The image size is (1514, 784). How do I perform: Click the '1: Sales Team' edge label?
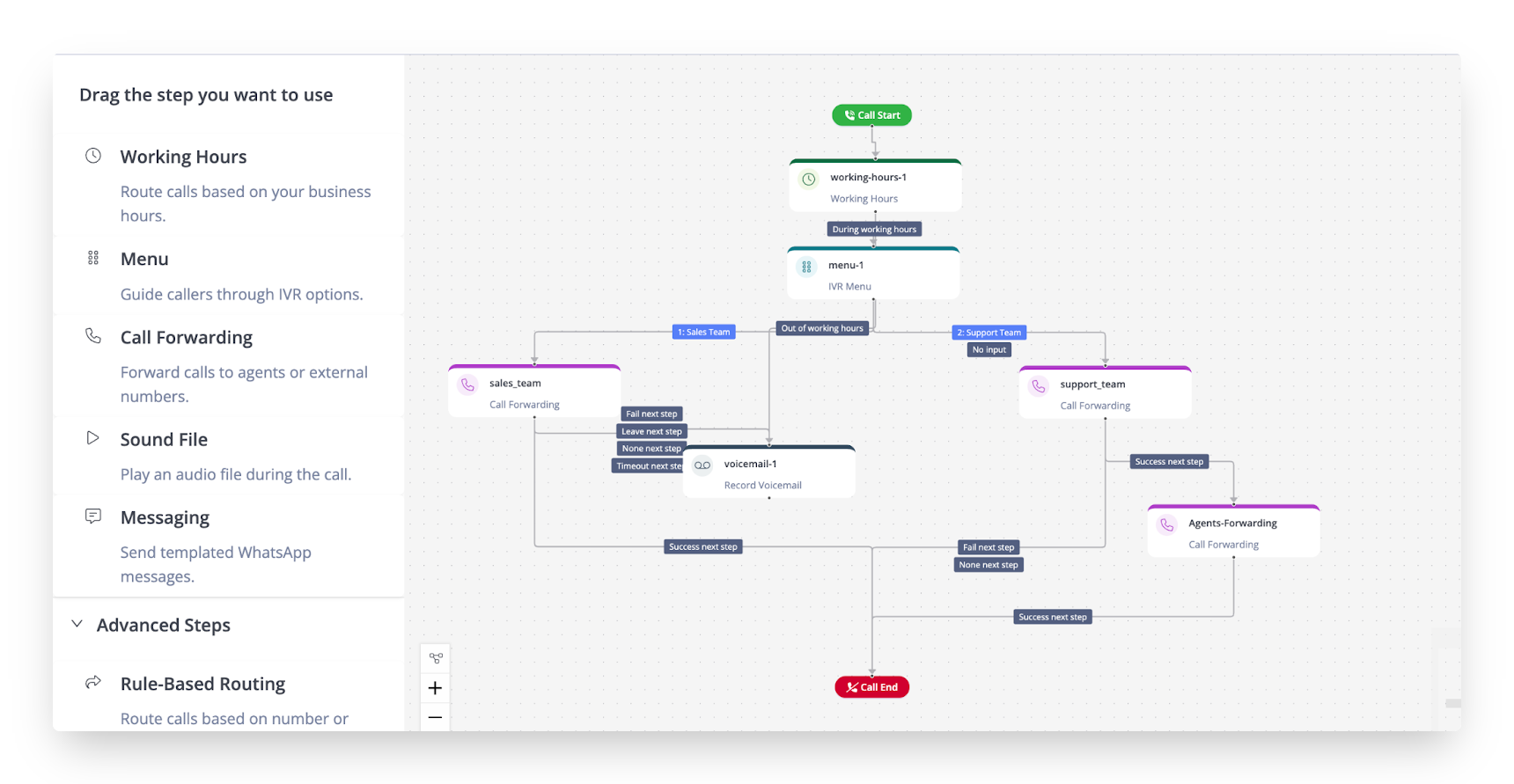703,332
